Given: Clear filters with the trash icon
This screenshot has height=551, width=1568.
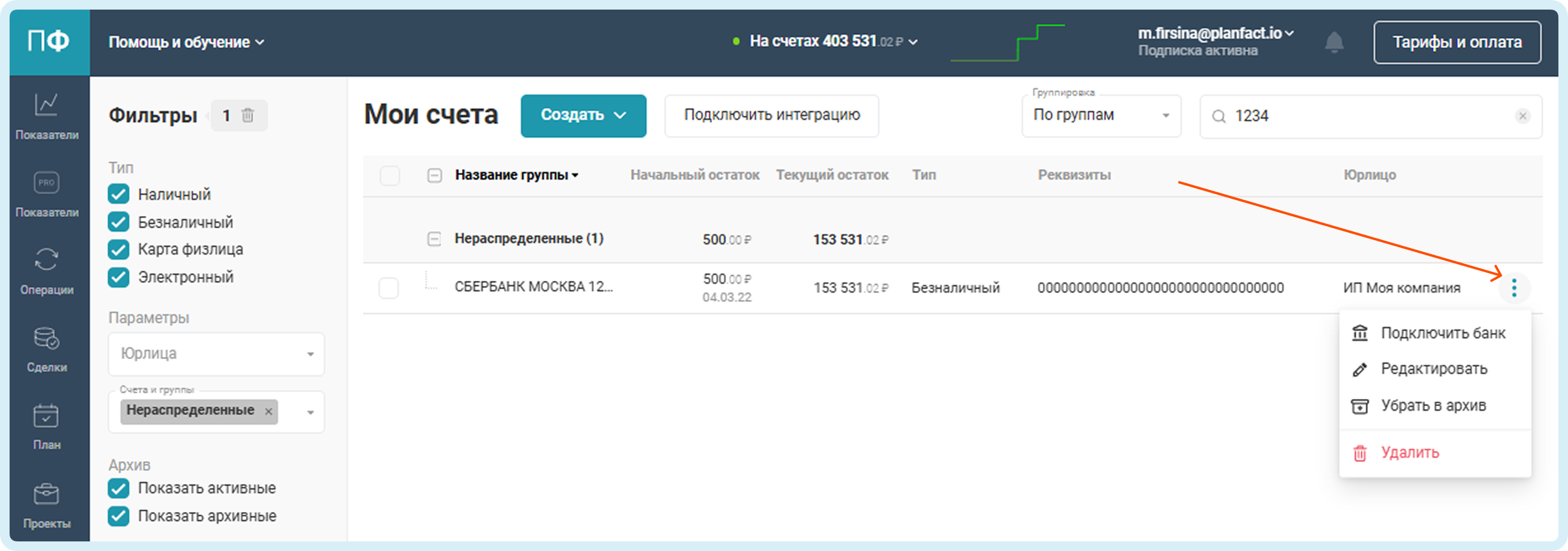Looking at the screenshot, I should 248,115.
